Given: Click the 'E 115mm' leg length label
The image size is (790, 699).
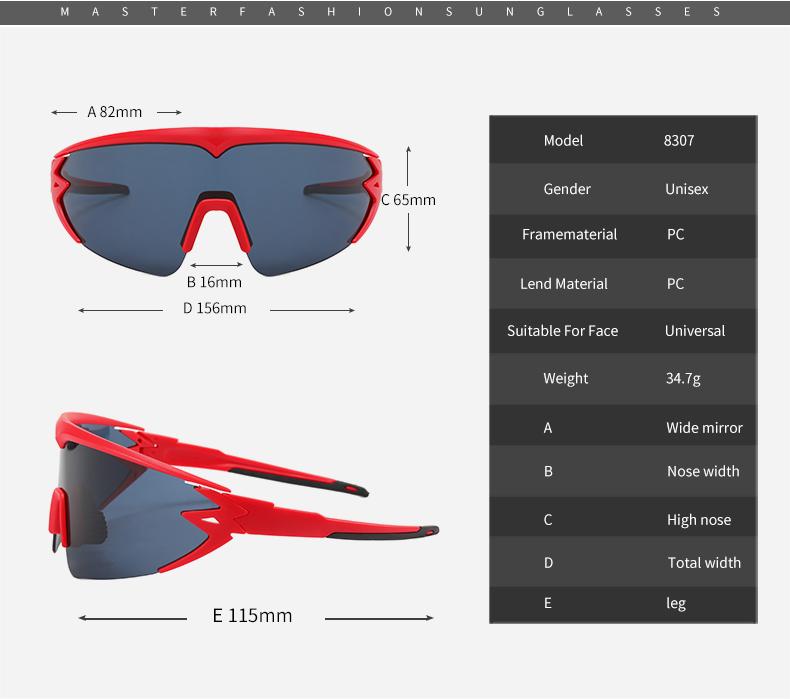Looking at the screenshot, I should pos(252,615).
